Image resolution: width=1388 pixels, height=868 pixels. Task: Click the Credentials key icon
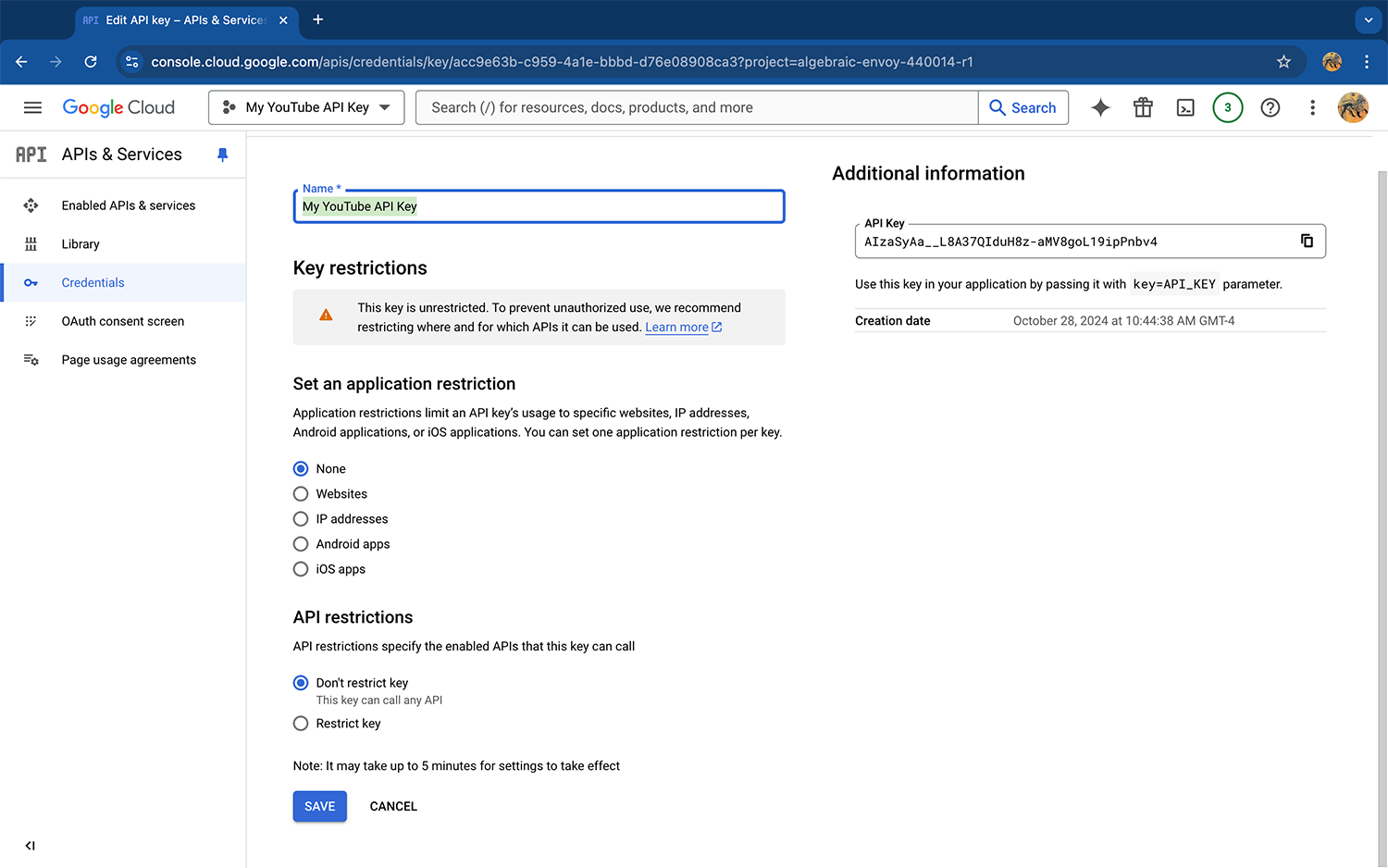coord(31,282)
